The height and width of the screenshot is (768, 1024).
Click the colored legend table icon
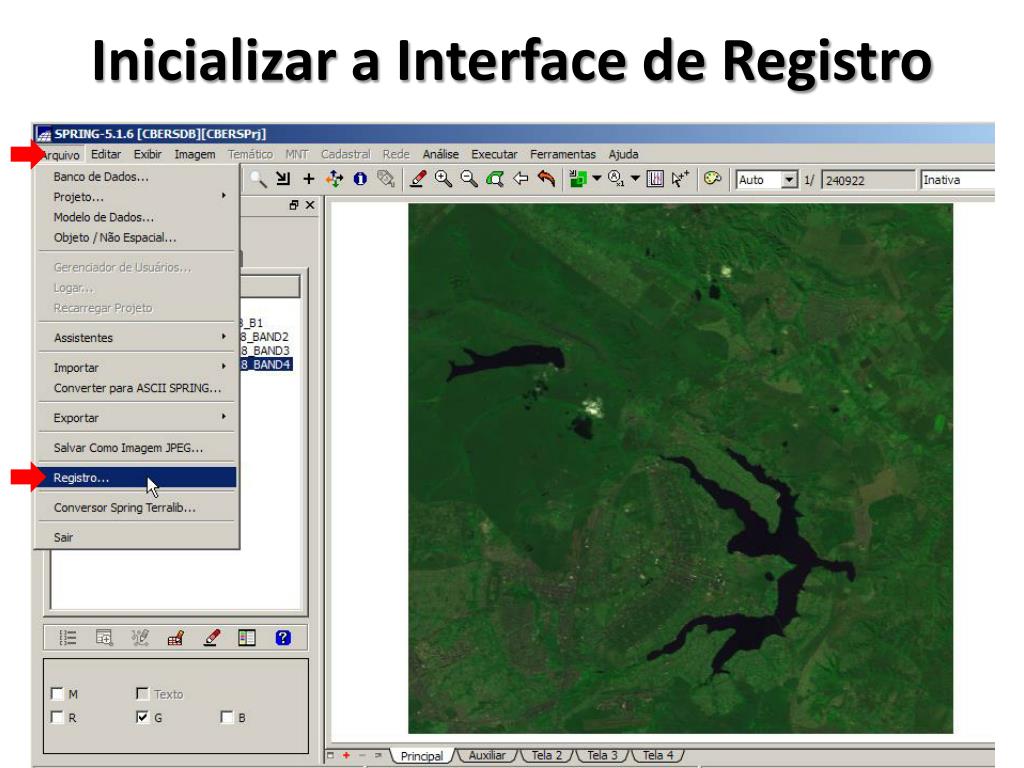247,637
